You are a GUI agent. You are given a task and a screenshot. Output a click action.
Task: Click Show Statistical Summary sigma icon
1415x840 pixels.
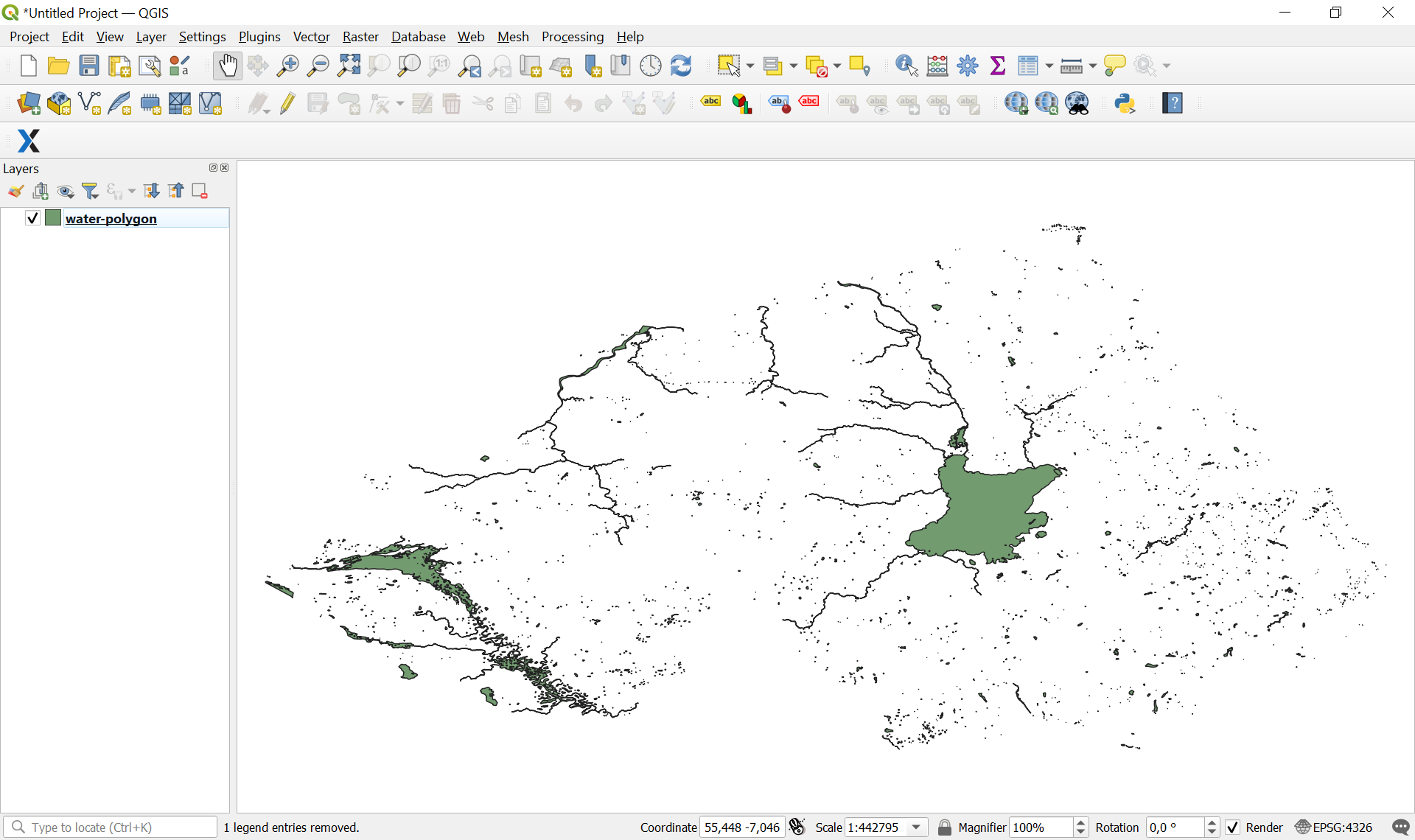coord(998,66)
